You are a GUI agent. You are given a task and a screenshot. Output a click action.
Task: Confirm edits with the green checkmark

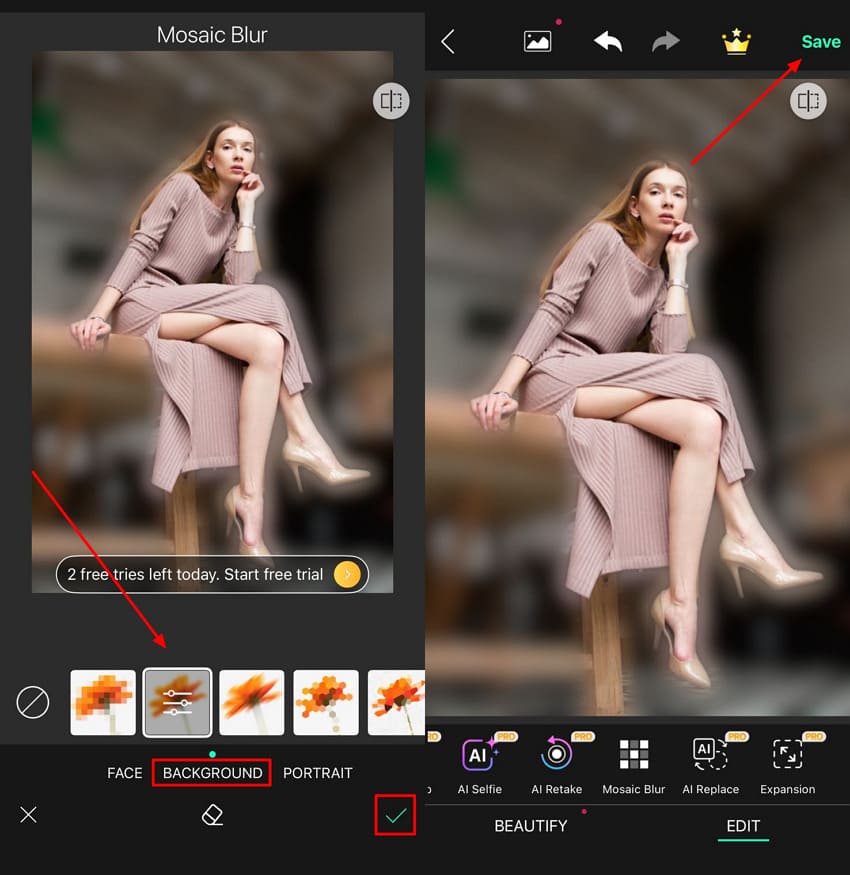395,815
